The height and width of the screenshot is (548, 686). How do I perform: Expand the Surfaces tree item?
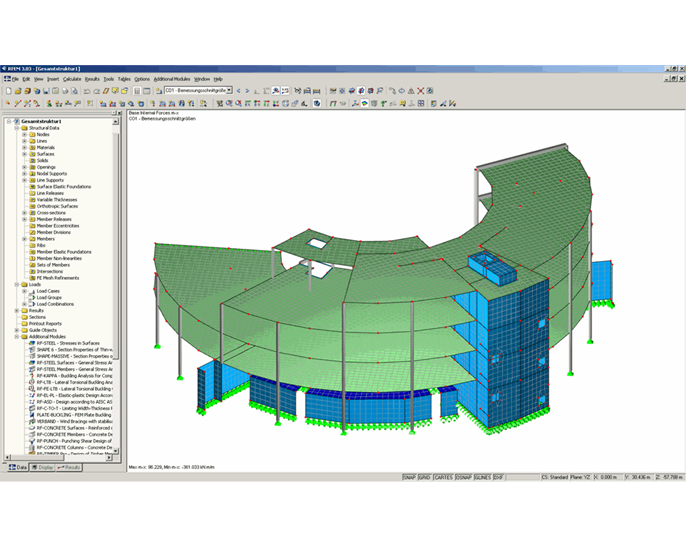tap(24, 154)
